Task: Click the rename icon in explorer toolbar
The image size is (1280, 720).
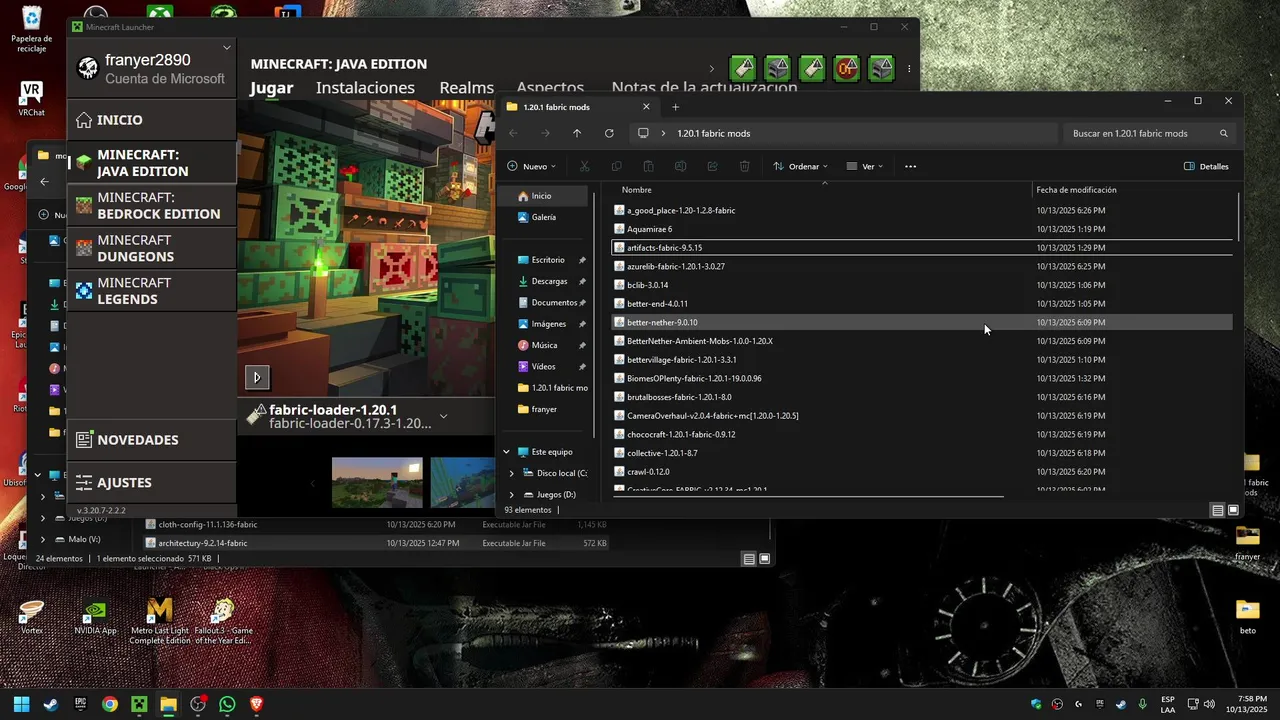Action: coord(680,166)
